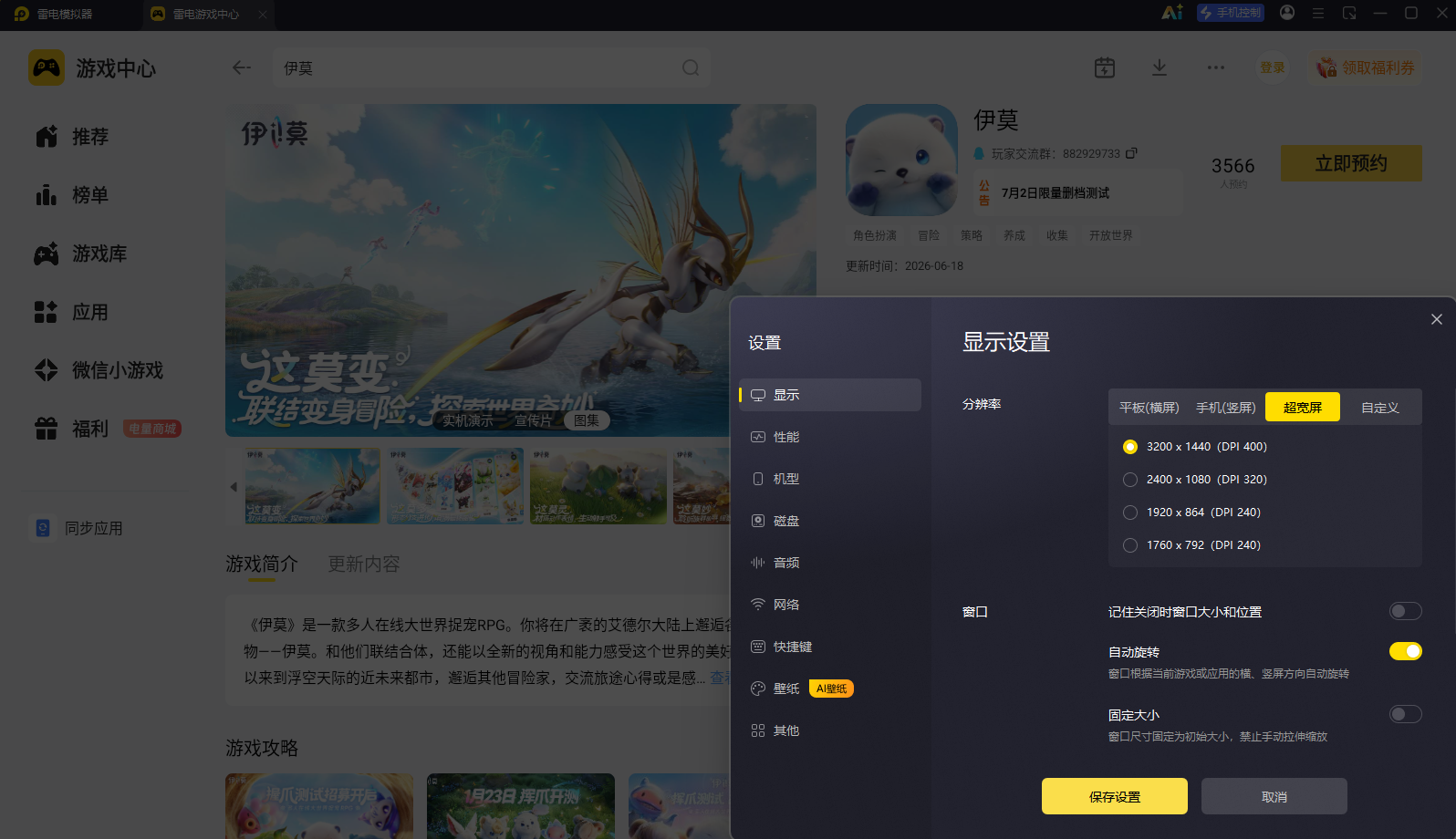Select the 3200 x 1440 resolution

1130,447
